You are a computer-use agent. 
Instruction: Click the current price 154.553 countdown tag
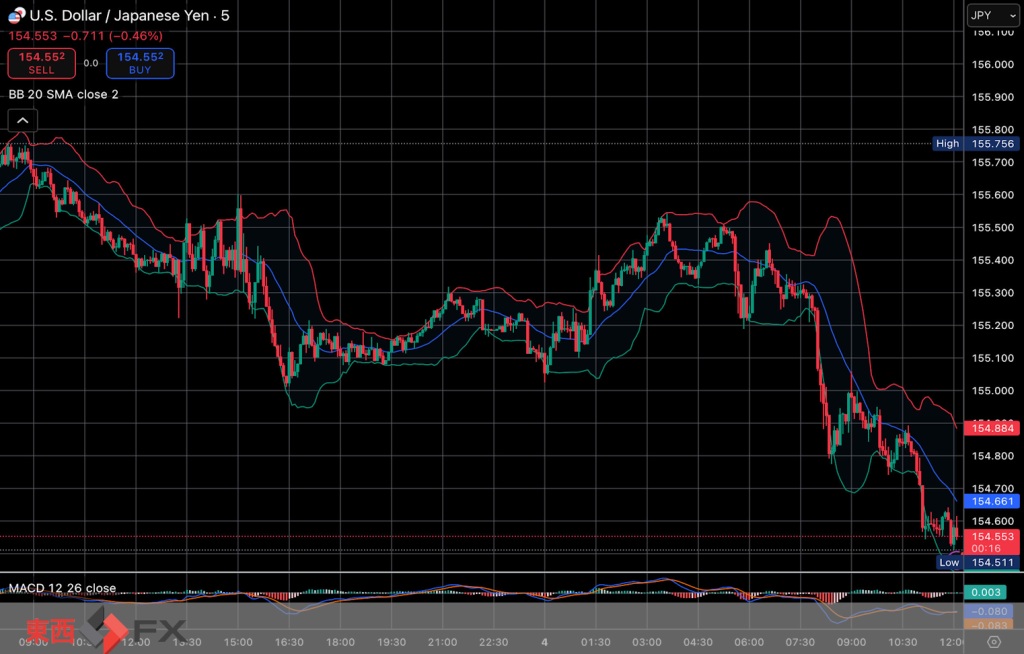pos(989,542)
